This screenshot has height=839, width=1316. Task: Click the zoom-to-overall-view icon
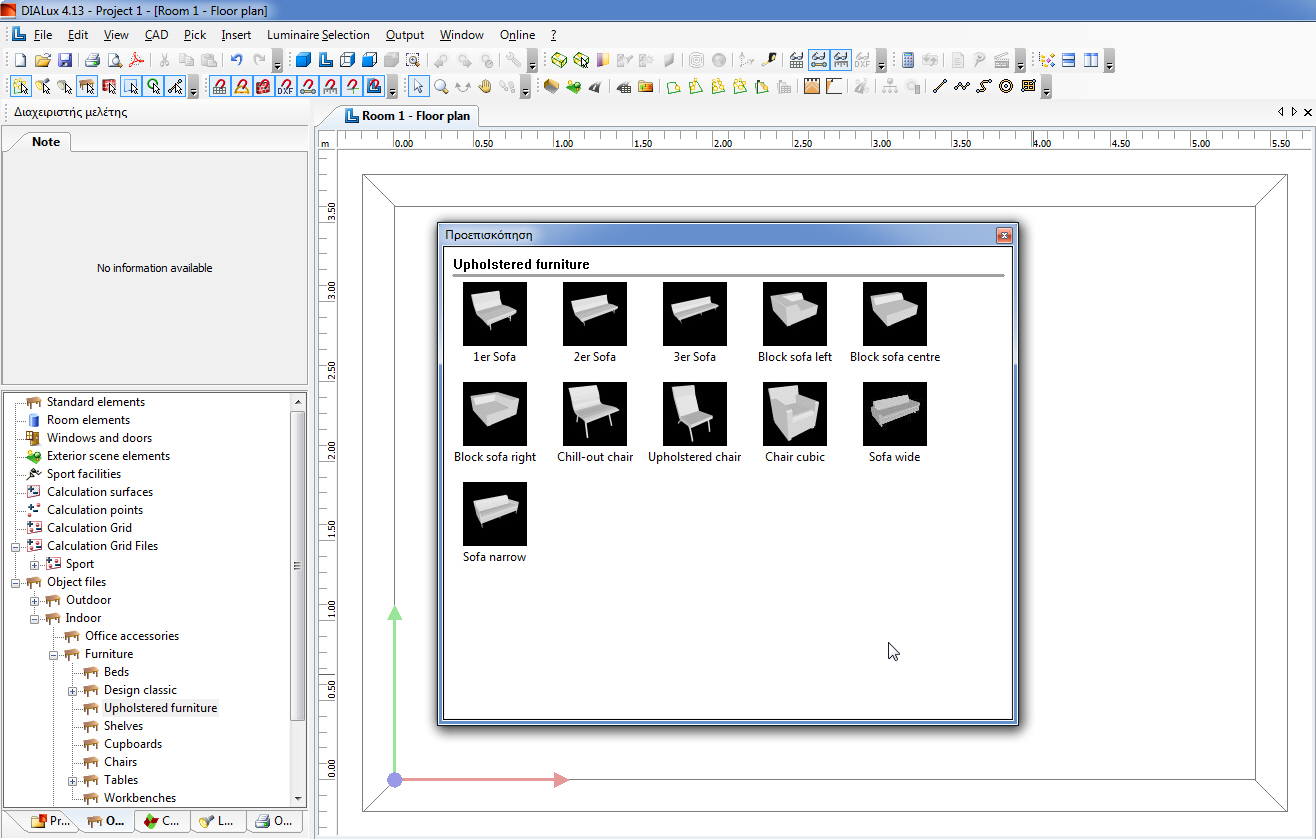pos(412,60)
